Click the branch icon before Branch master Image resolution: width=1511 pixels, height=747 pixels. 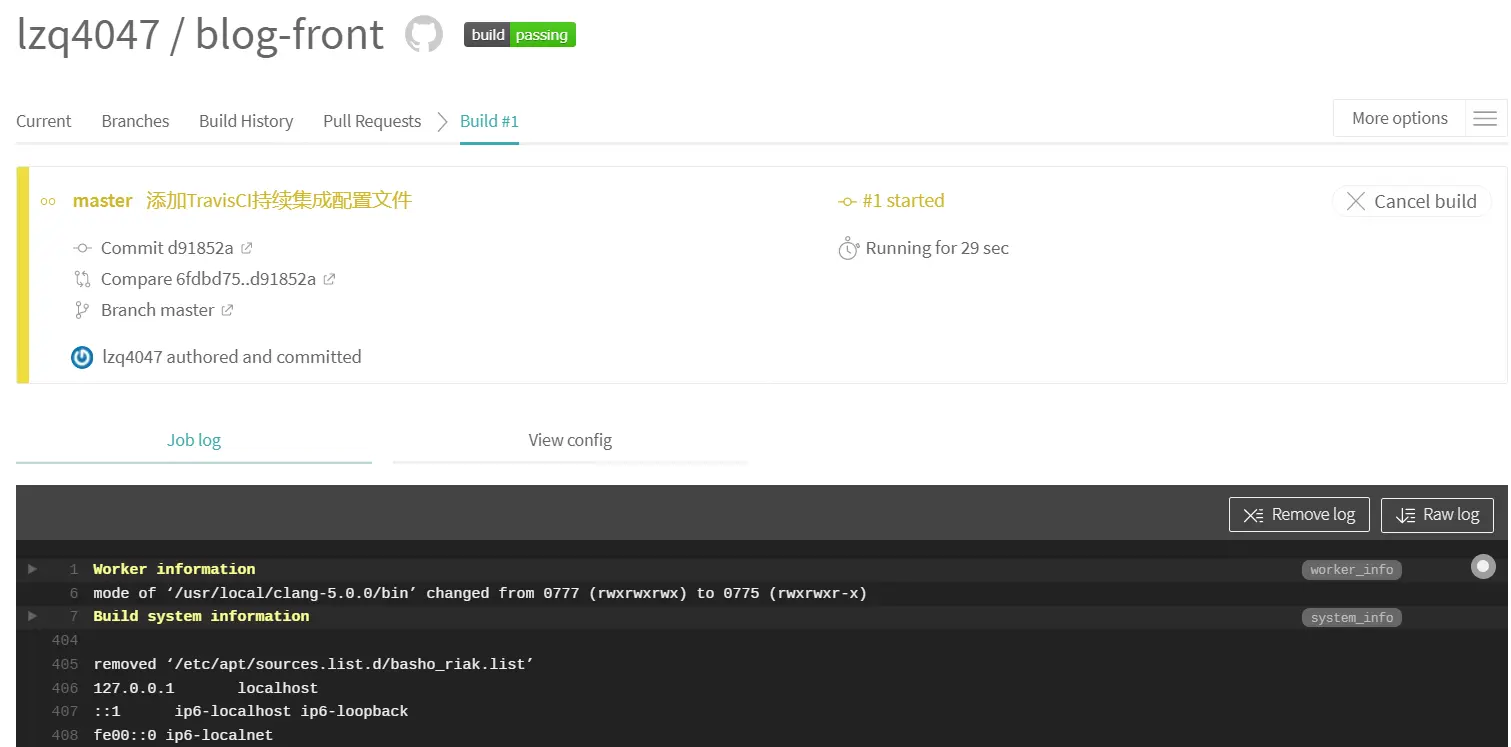83,310
